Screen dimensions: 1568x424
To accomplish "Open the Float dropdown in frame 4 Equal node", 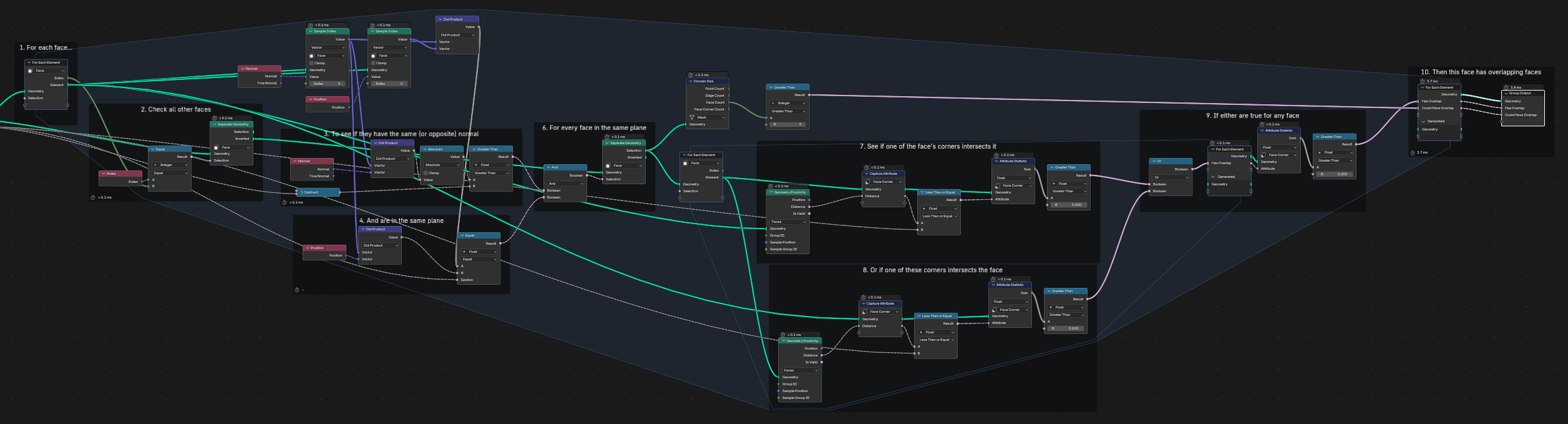I will (479, 252).
